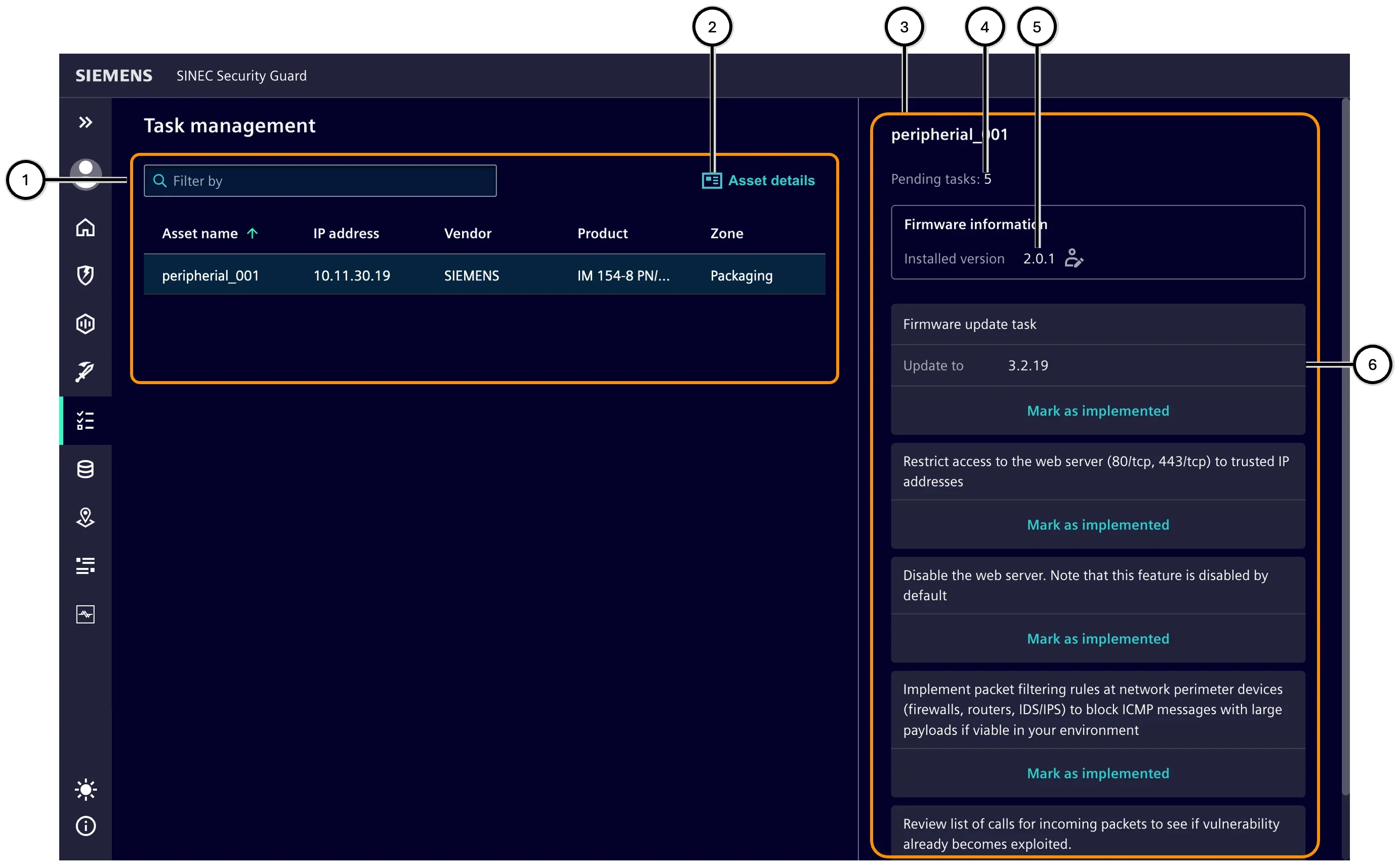The image size is (1399, 868).
Task: Open the information circle icon
Action: pyautogui.click(x=86, y=826)
